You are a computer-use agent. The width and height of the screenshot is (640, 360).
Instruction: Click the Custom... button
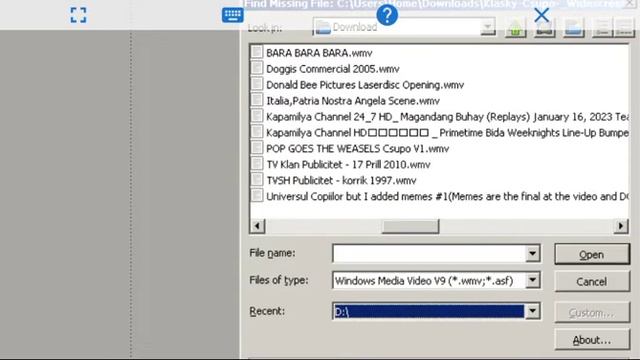[x=592, y=313]
